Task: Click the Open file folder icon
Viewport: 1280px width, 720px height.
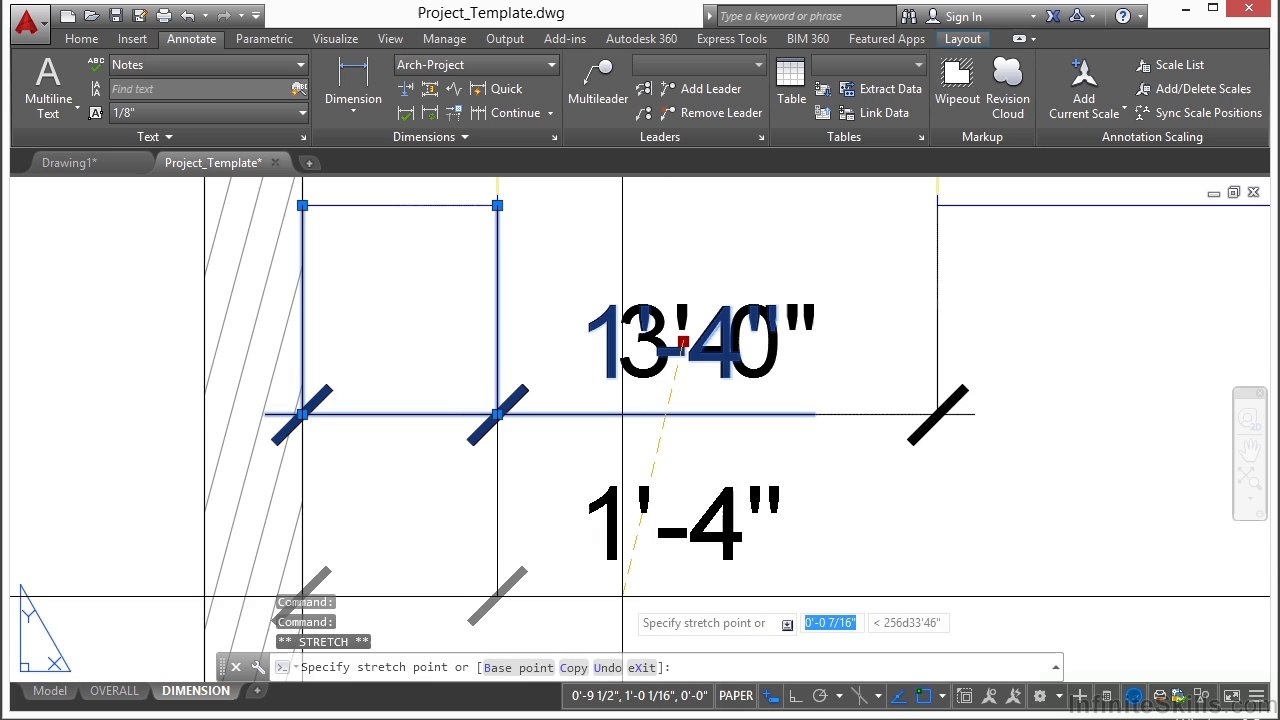Action: 92,16
